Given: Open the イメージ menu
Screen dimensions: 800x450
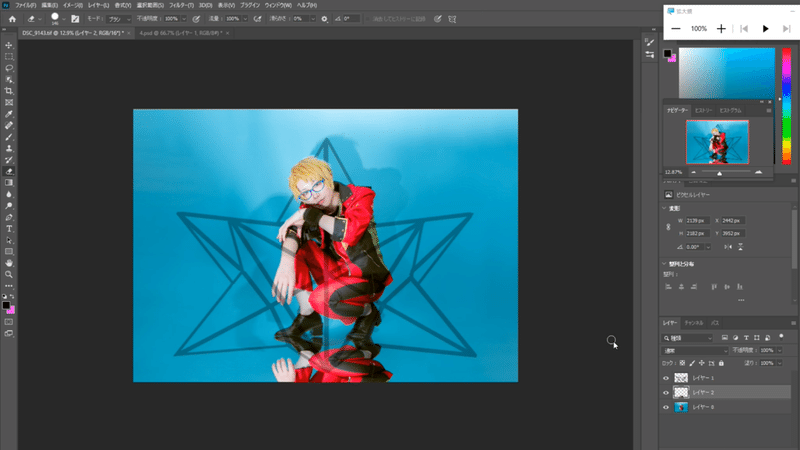Looking at the screenshot, I should (x=72, y=5).
